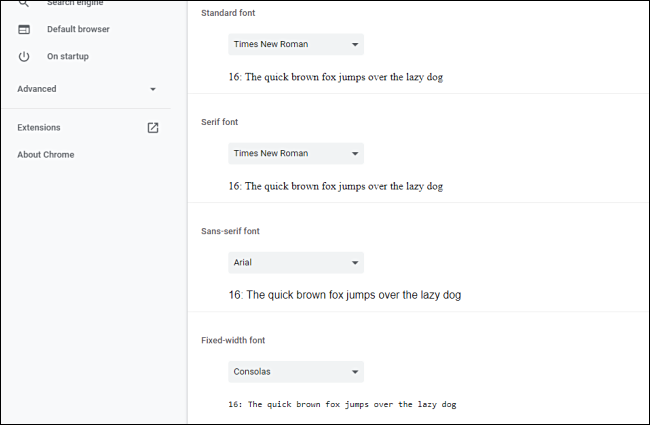Click the Advanced section label text
This screenshot has height=425, width=650.
(x=37, y=89)
